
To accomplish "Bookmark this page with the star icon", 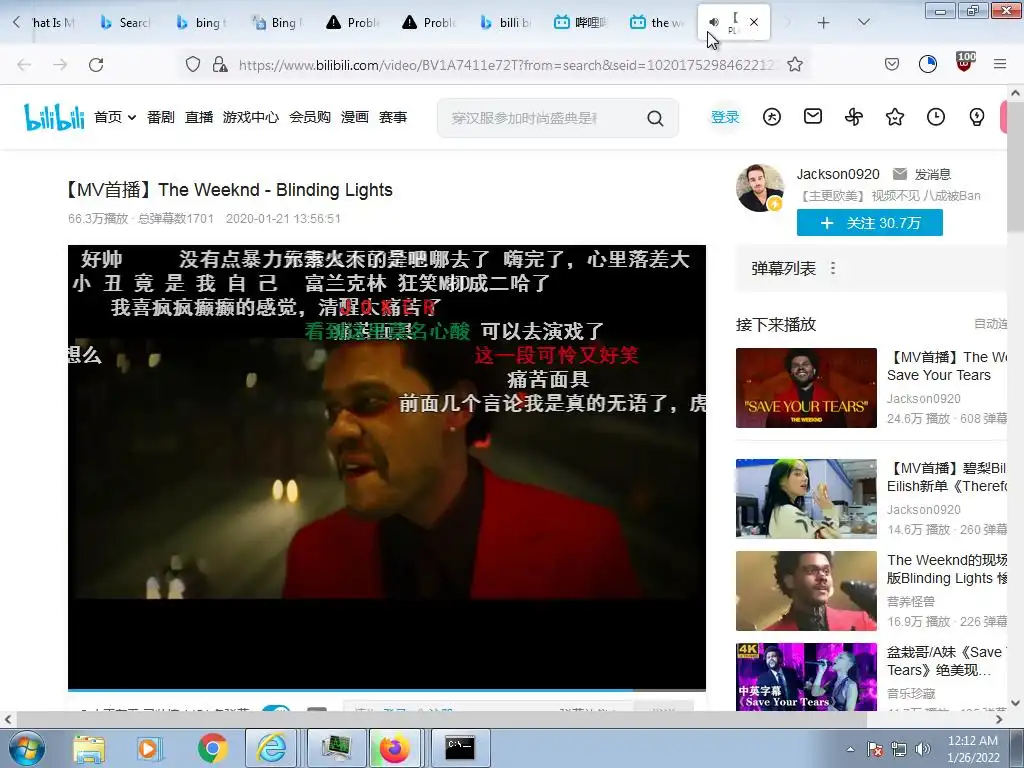I will pos(795,65).
